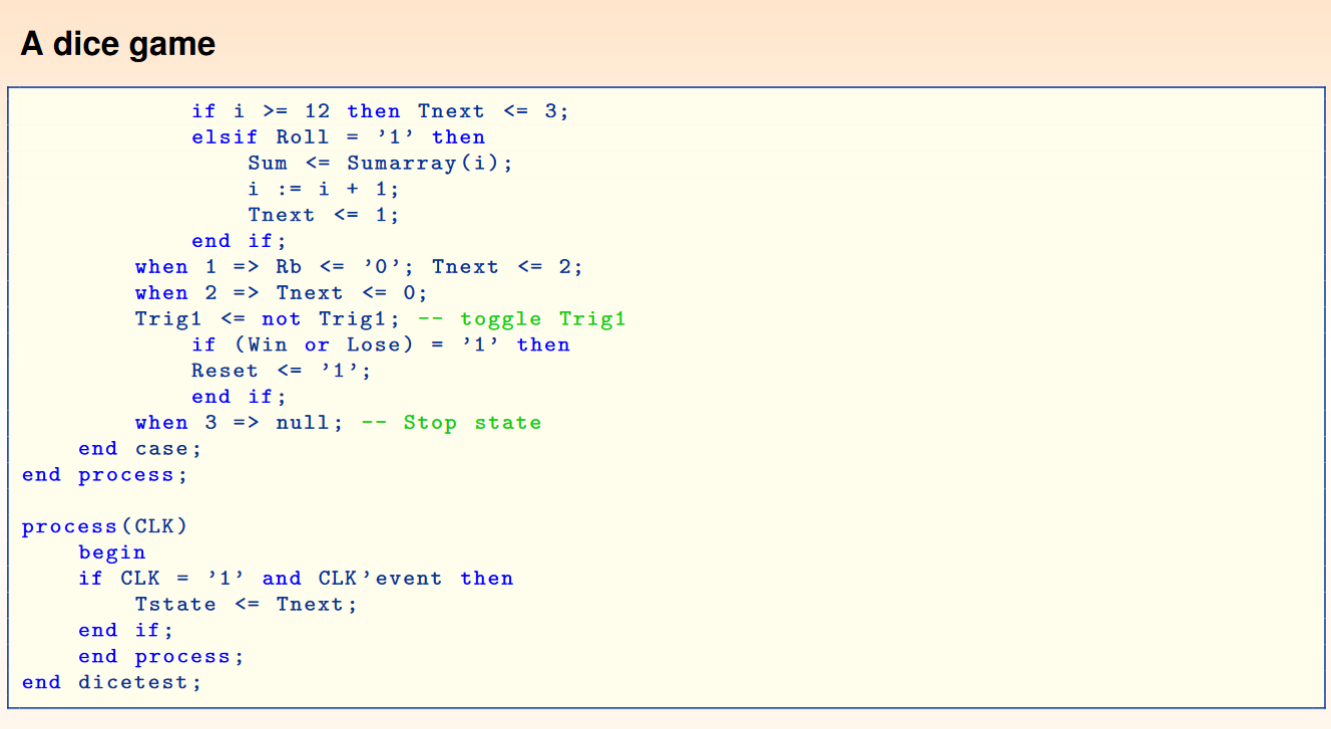
Task: Click the keyword 'begin' under process(CLK)
Action: 112,551
